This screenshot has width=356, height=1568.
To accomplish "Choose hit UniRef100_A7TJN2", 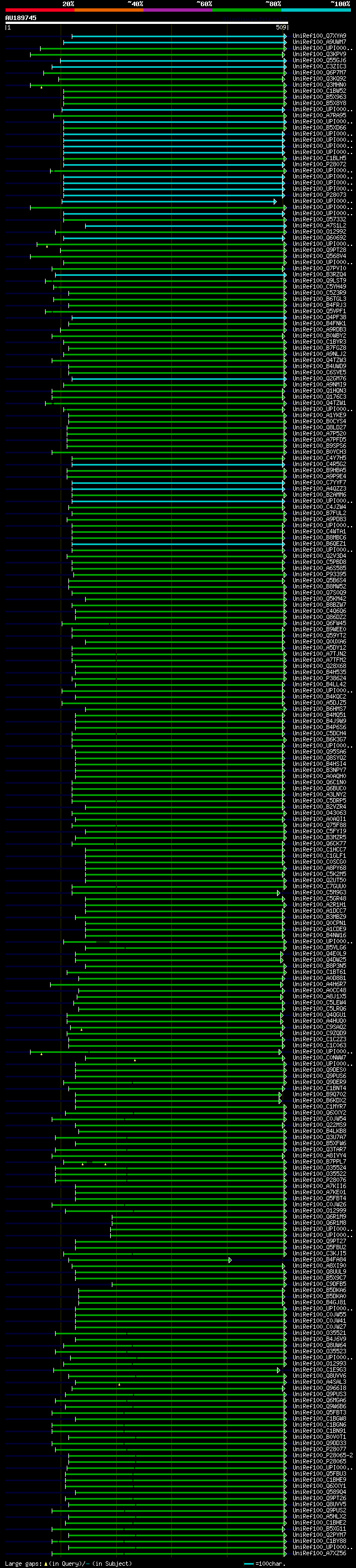I will 319,654.
